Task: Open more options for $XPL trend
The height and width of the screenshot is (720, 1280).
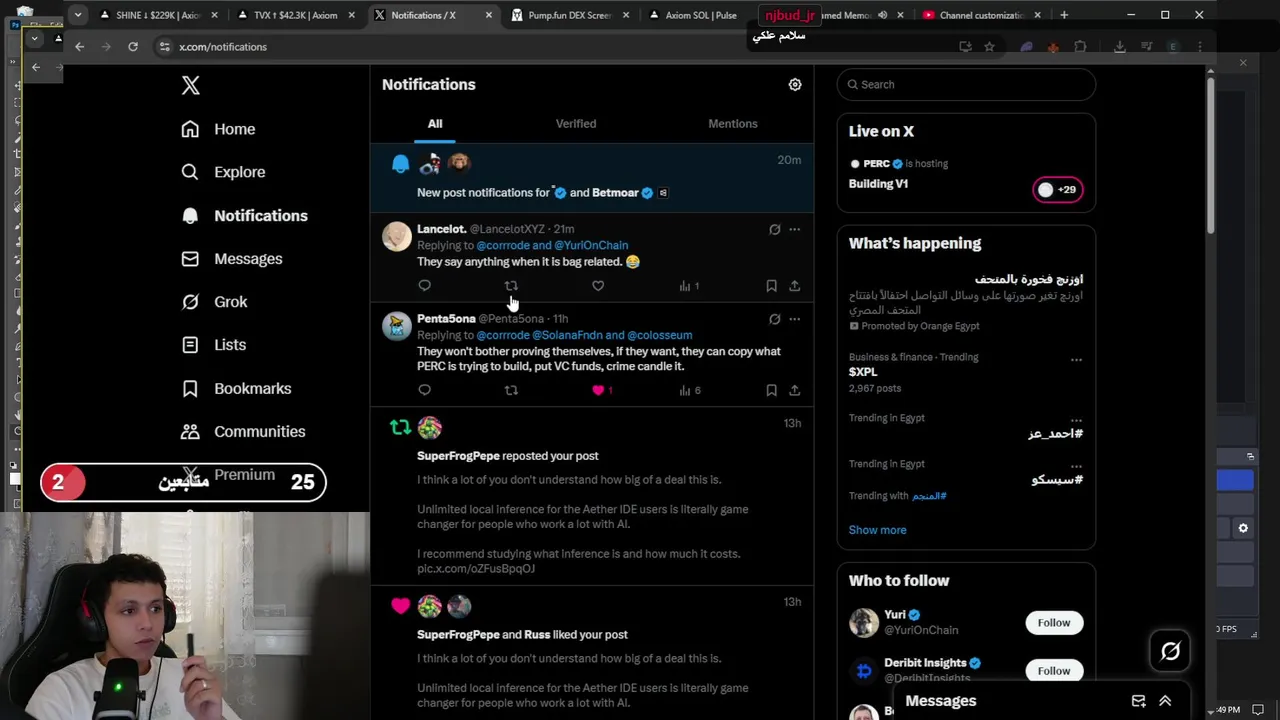Action: [1076, 360]
